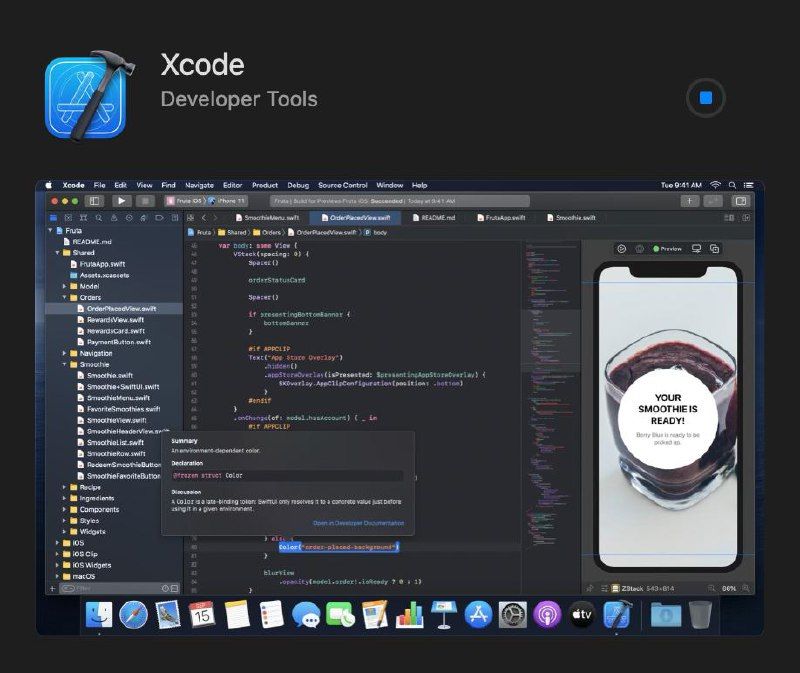Expand the iOS Clip folder

click(x=57, y=554)
